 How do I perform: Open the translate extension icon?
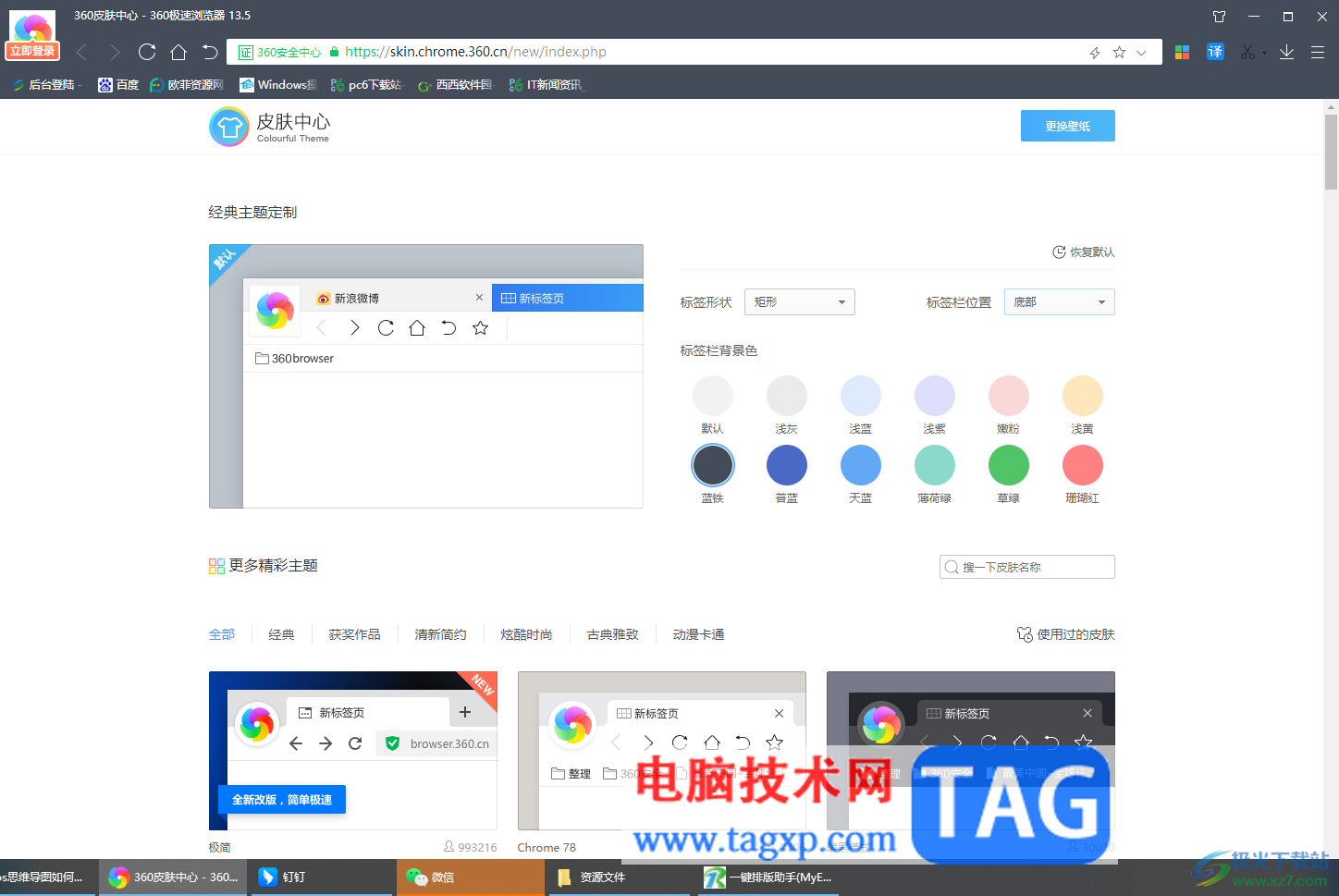(x=1215, y=52)
